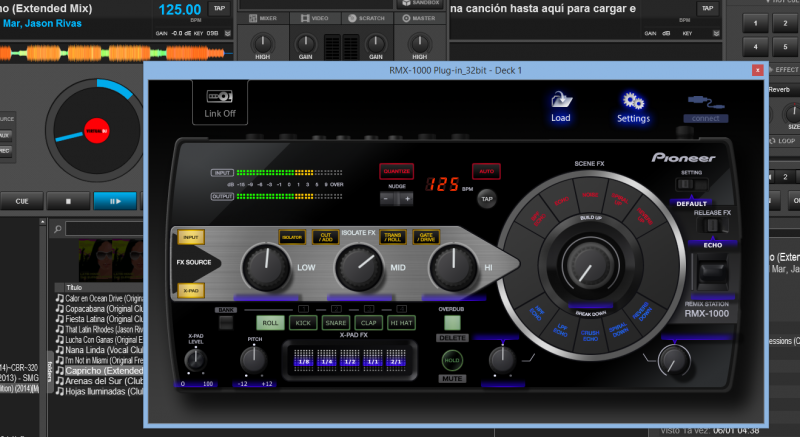The image size is (800, 437).
Task: Click the DELETE button under Overdub
Action: click(x=452, y=338)
